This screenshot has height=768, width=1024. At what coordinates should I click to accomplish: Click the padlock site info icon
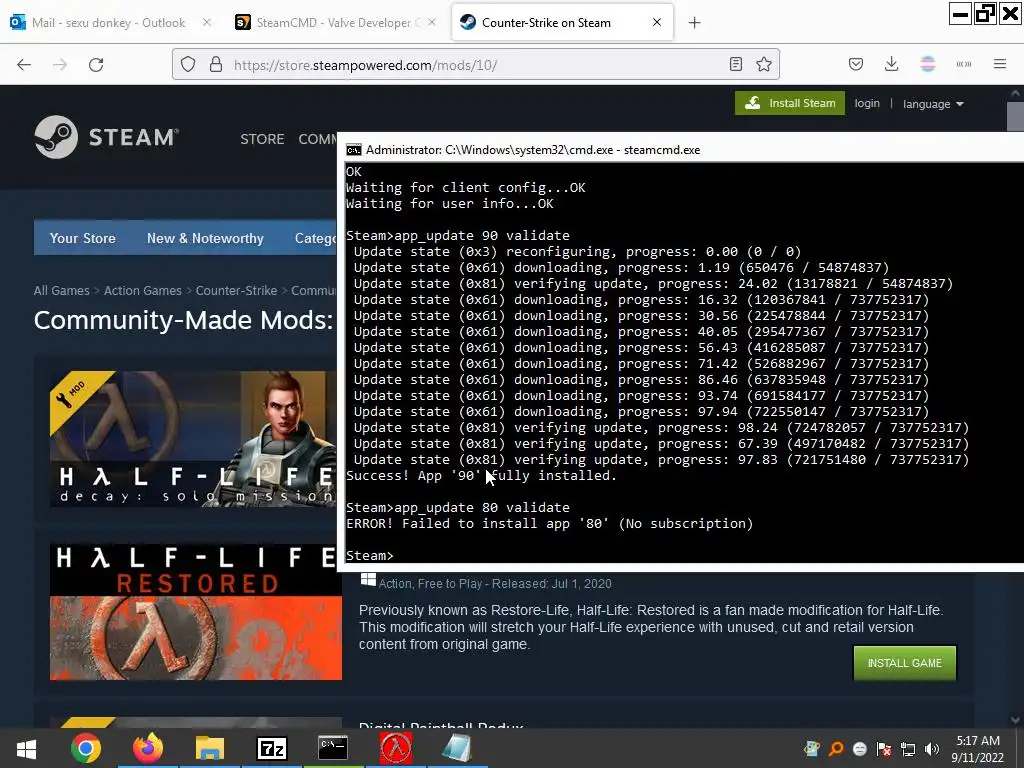tap(216, 65)
